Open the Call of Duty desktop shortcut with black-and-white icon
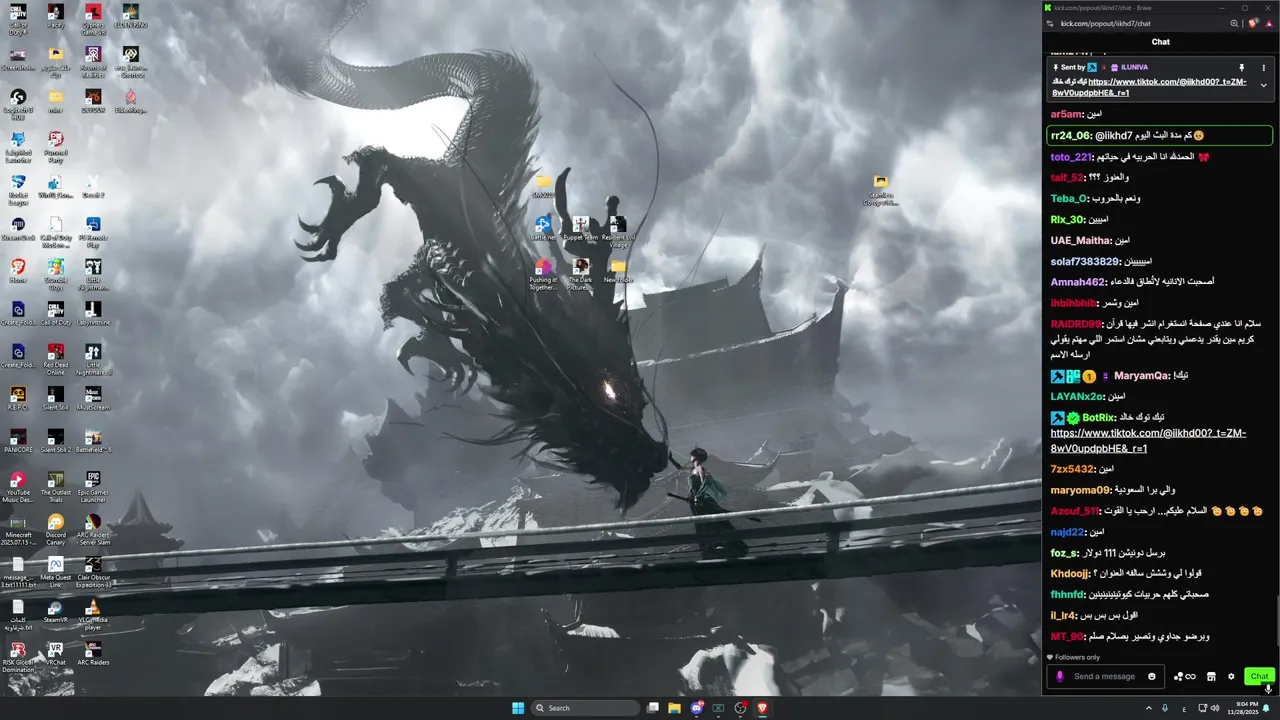 (x=55, y=314)
